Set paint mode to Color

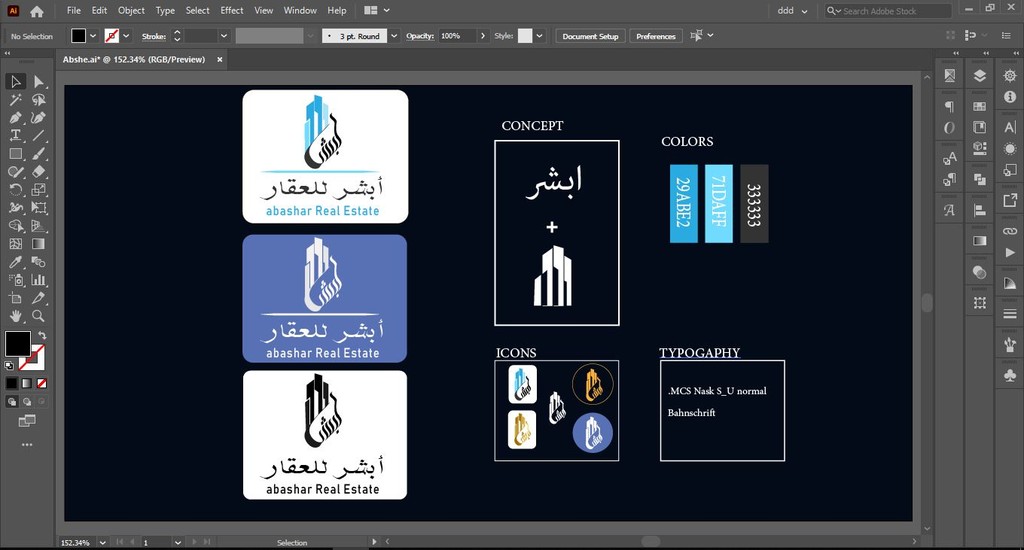point(12,383)
